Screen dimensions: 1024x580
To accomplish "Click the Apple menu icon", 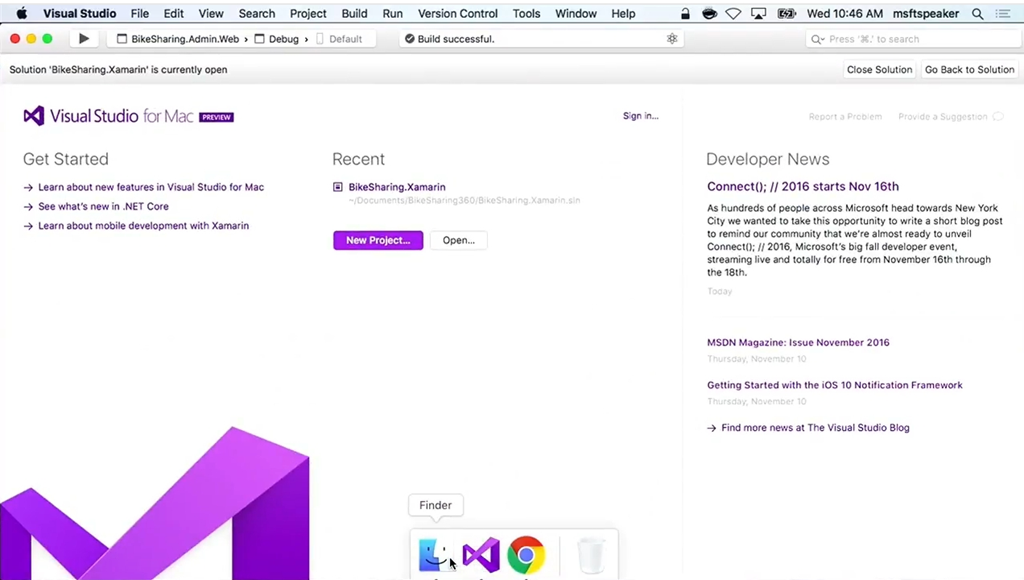I will 22,13.
